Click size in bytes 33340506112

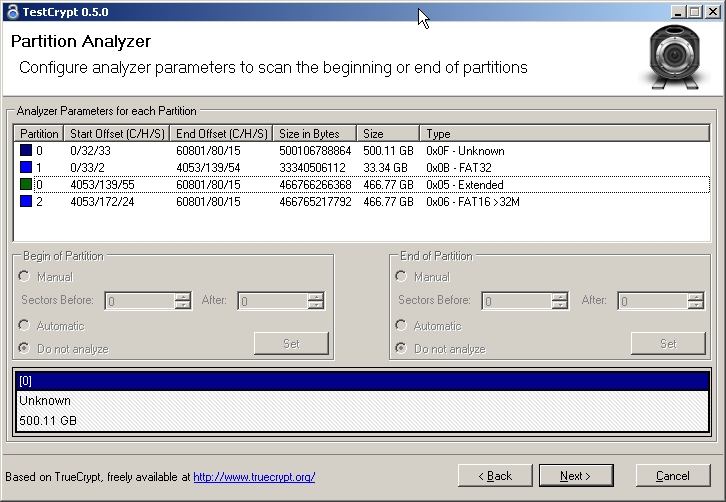(312, 168)
